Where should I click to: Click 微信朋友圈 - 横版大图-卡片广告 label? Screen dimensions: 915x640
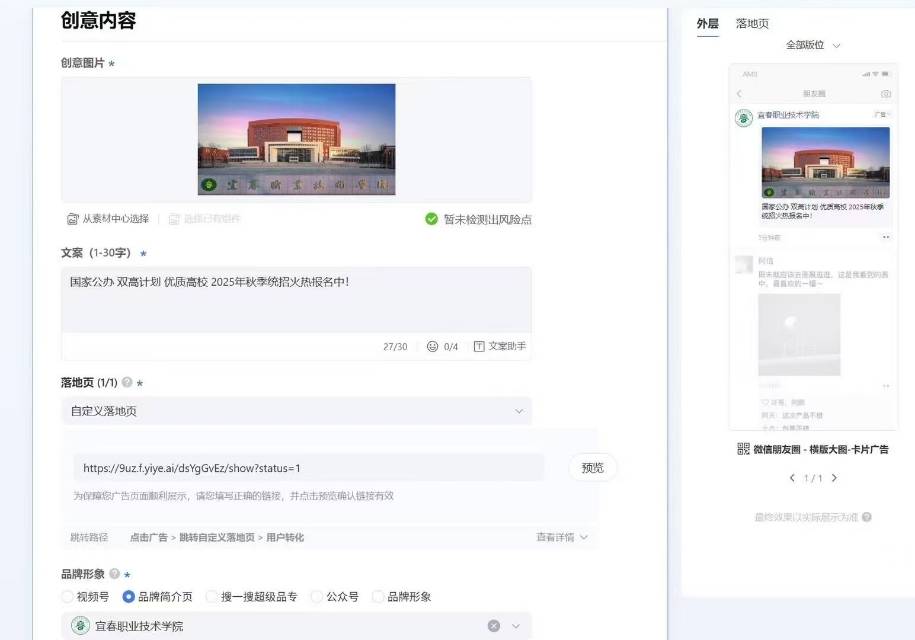(x=821, y=449)
